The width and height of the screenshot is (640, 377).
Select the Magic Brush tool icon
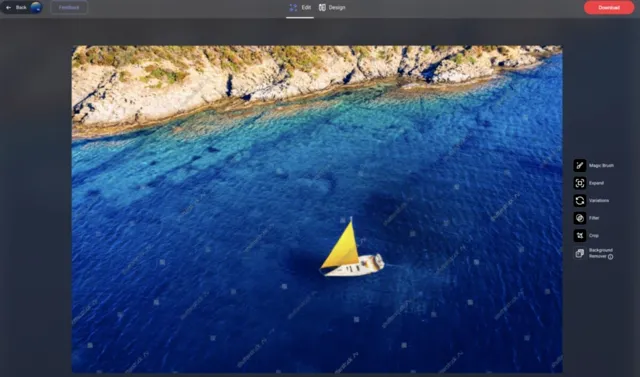click(x=580, y=165)
